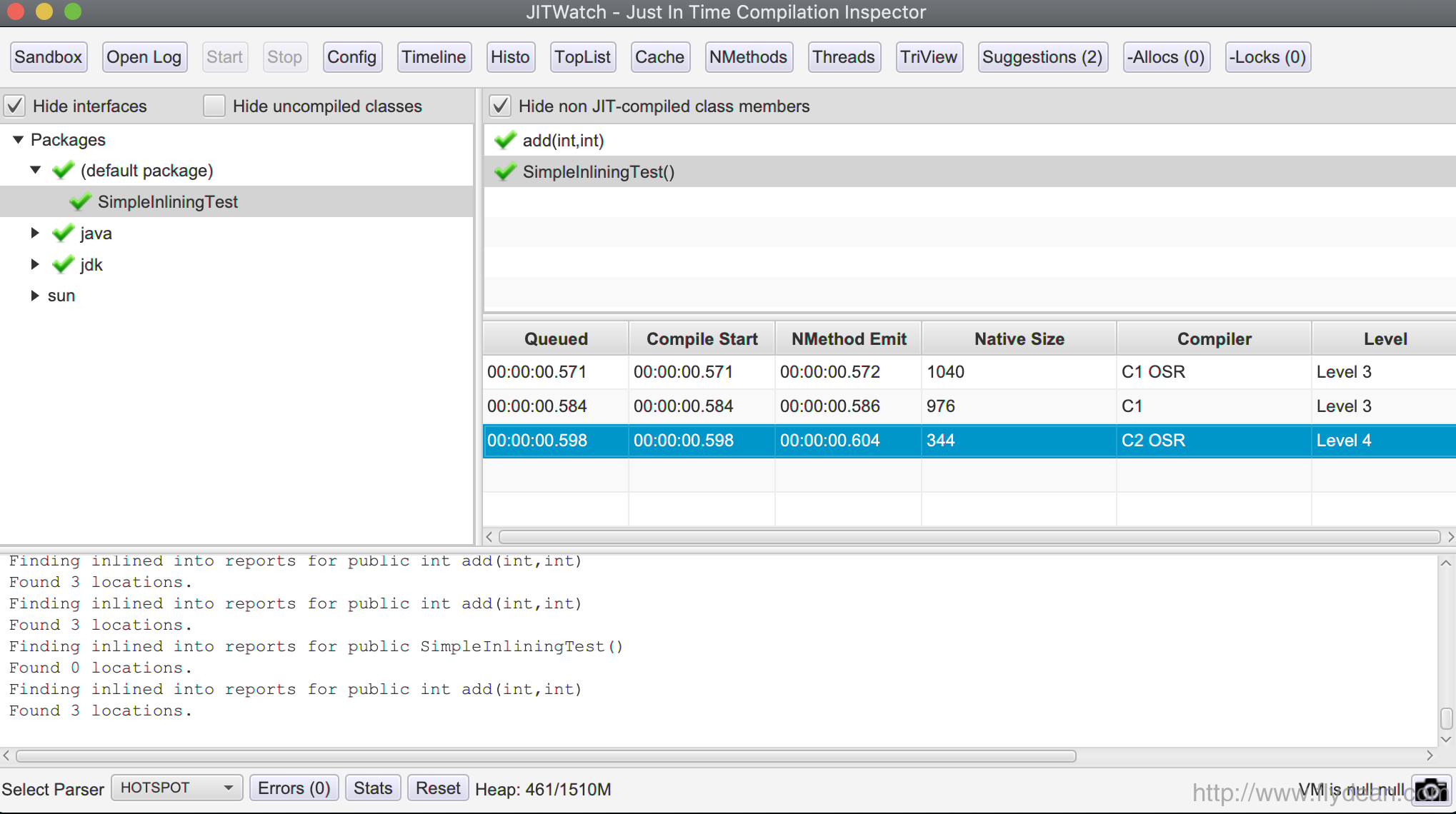Open the TriView window
This screenshot has width=1456, height=814.
(928, 57)
